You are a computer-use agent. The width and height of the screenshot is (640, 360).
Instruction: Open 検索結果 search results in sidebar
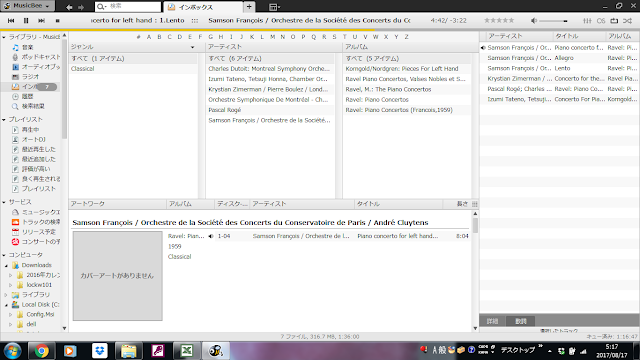(x=28, y=106)
